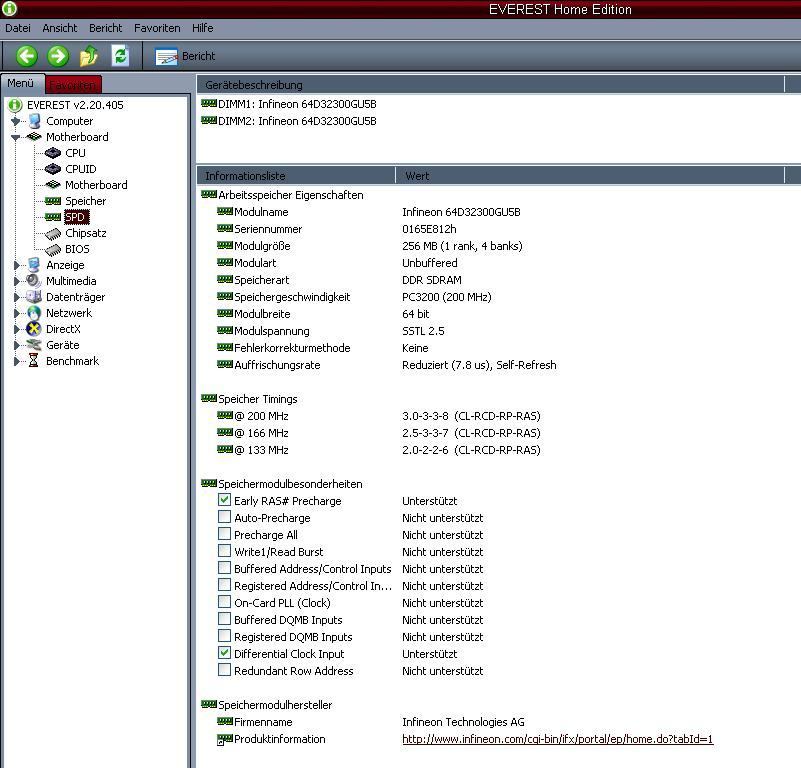
Task: Click the DirectX icon in tree
Action: [x=34, y=329]
